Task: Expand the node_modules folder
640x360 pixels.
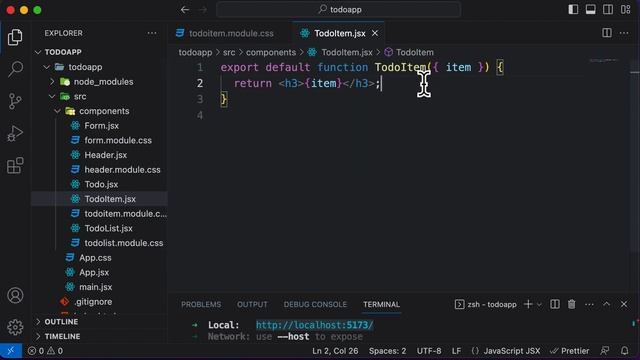Action: tap(99, 82)
